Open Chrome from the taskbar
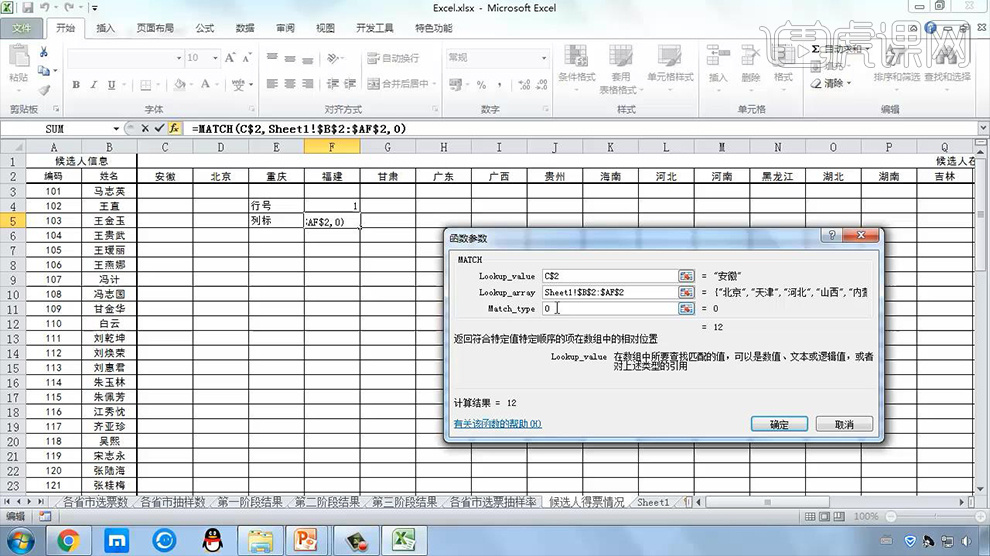 pos(68,541)
